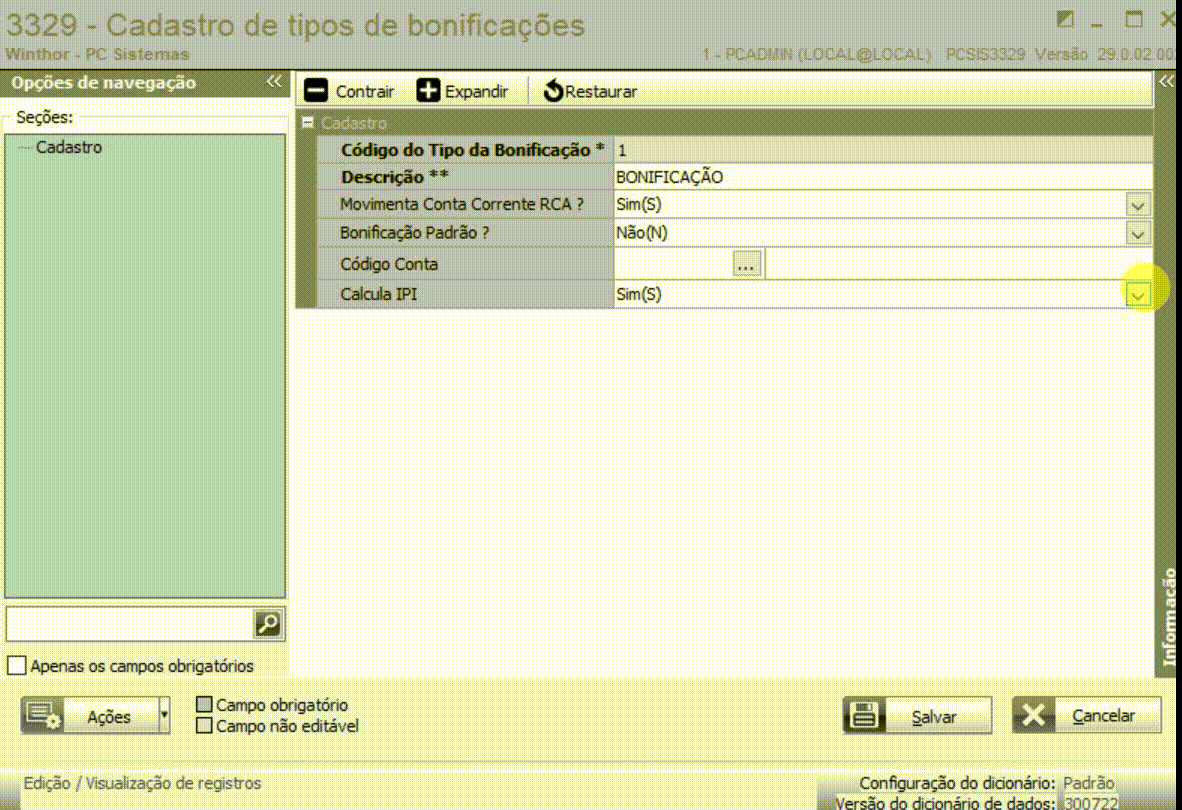Click the Código Conta label
Image resolution: width=1182 pixels, height=810 pixels.
389,264
